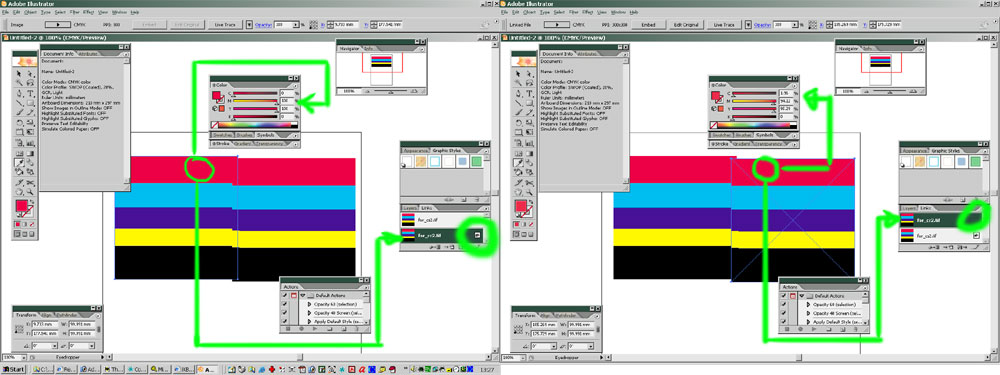This screenshot has height=375, width=1000.
Task: Open the Effect menu in left window
Action: click(88, 11)
